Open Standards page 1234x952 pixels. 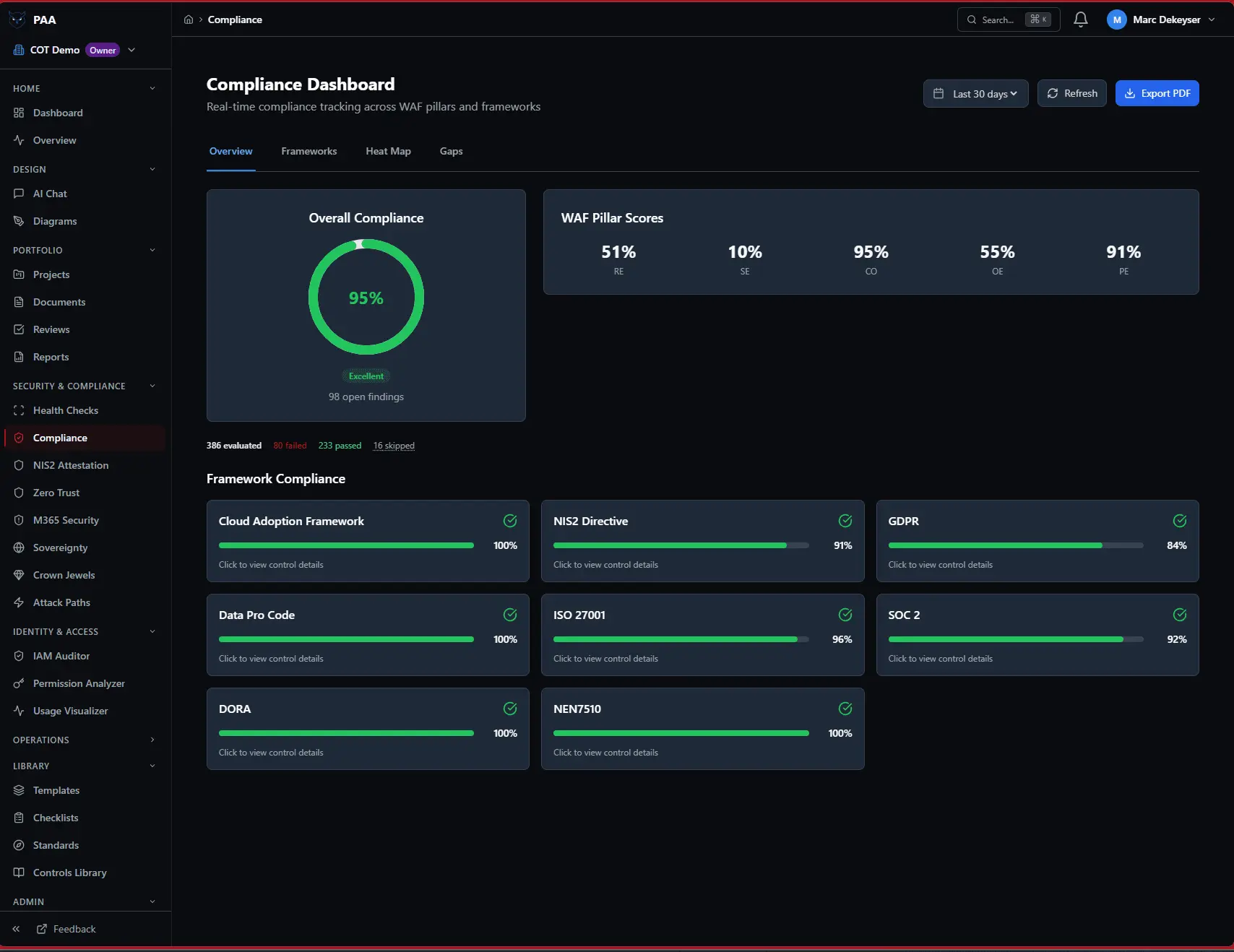(85, 845)
